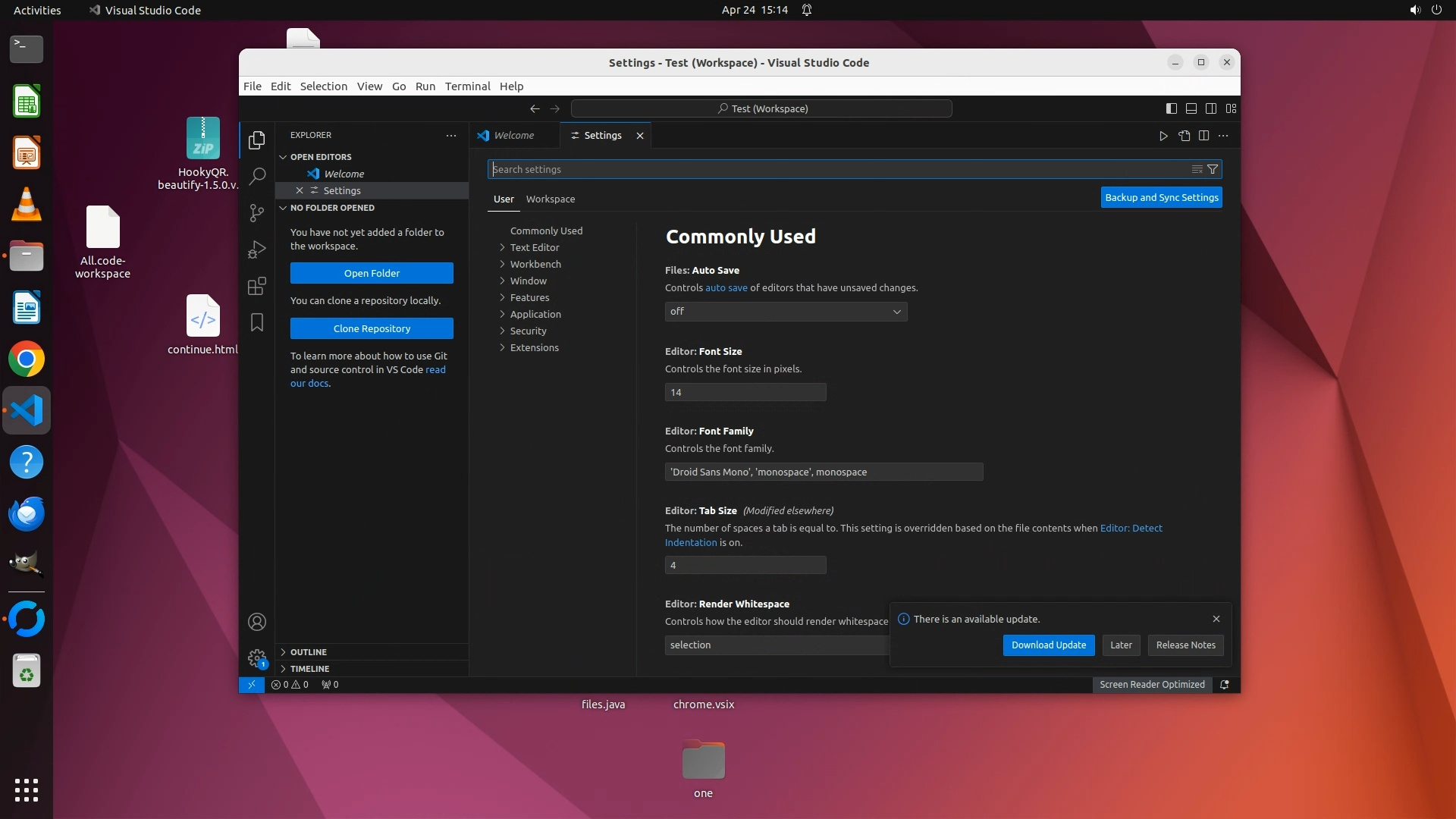
Task: Click the filter icon in settings search
Action: pos(1213,169)
